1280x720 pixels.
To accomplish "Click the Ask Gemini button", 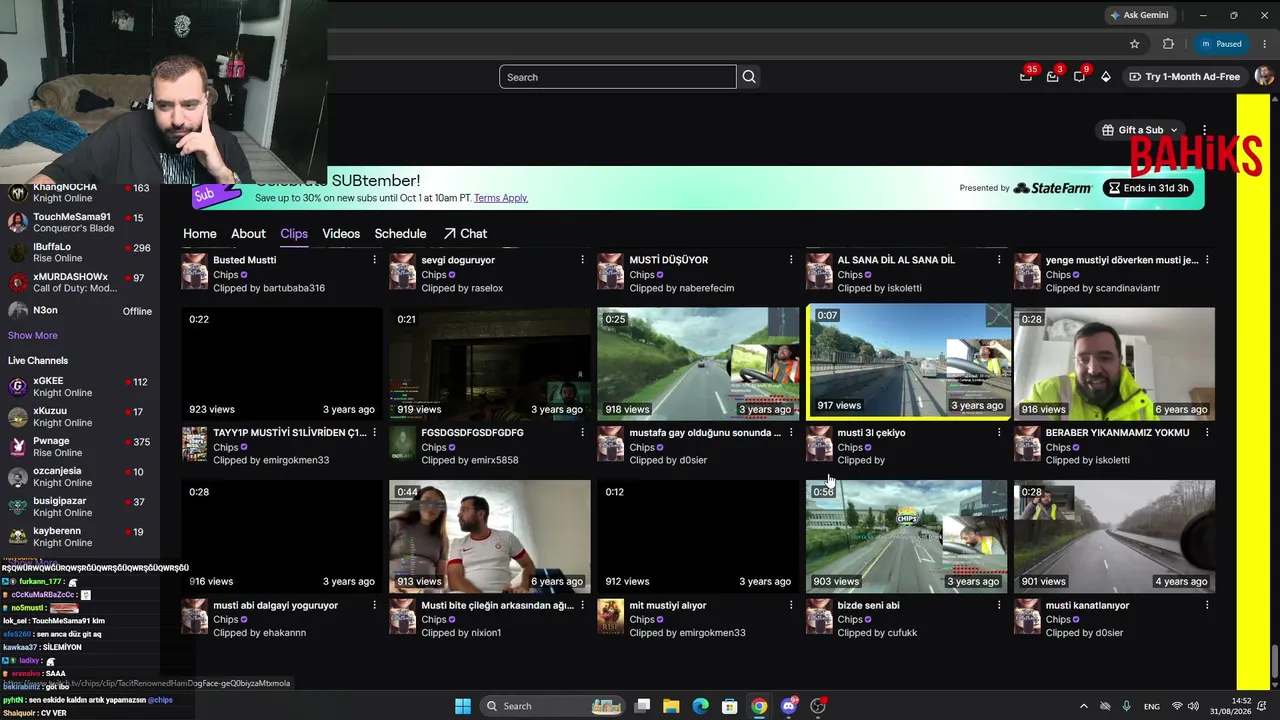I will pos(1138,15).
